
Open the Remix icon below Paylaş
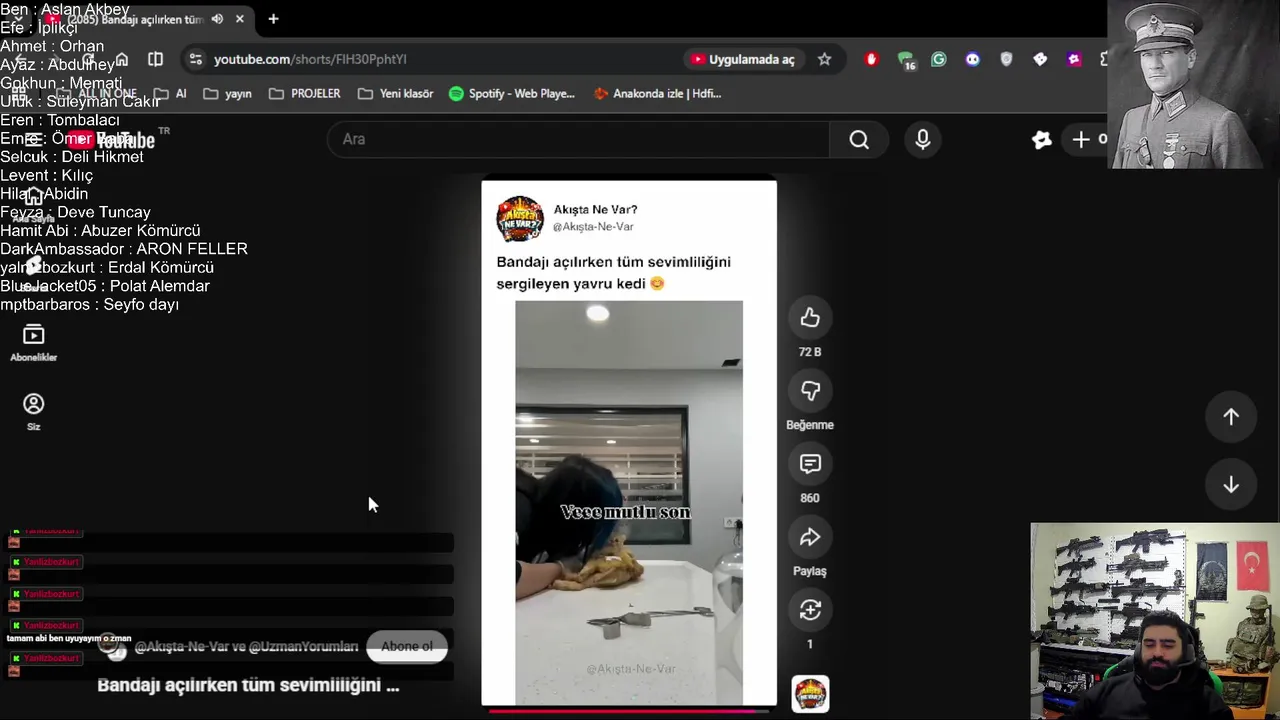tap(810, 610)
